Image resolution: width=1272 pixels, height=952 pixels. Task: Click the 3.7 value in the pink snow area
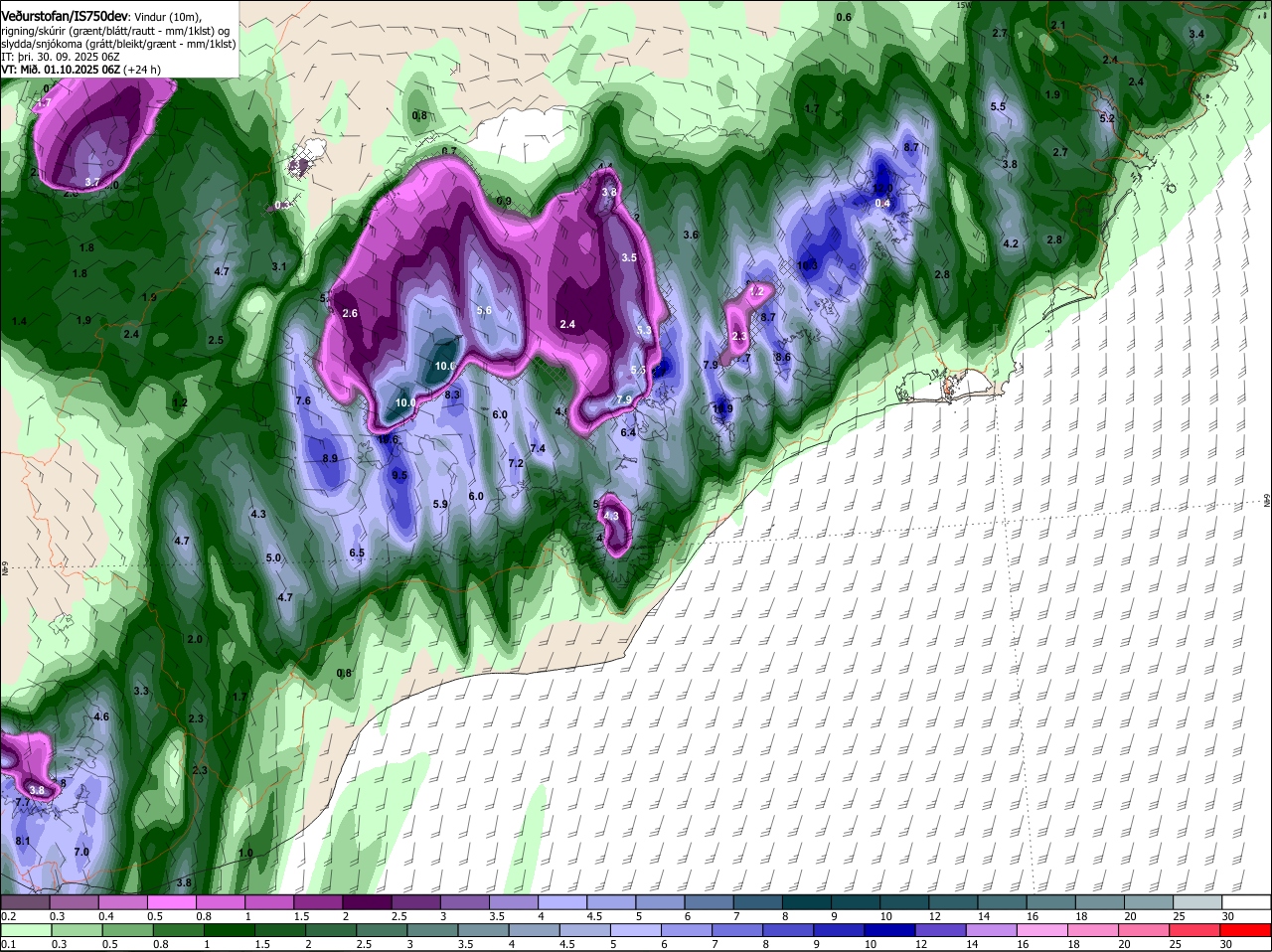coord(93,182)
